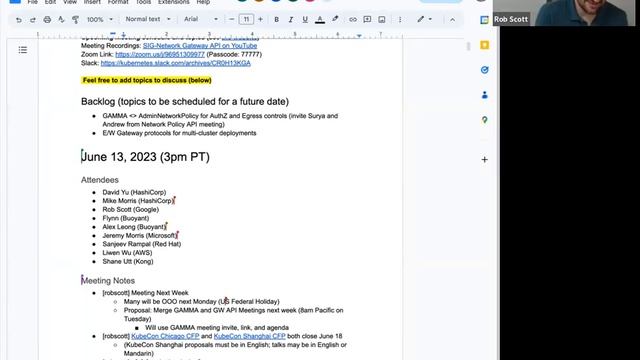640x360 pixels.
Task: Hide the menus with the collapse chevron
Action: 452,20
